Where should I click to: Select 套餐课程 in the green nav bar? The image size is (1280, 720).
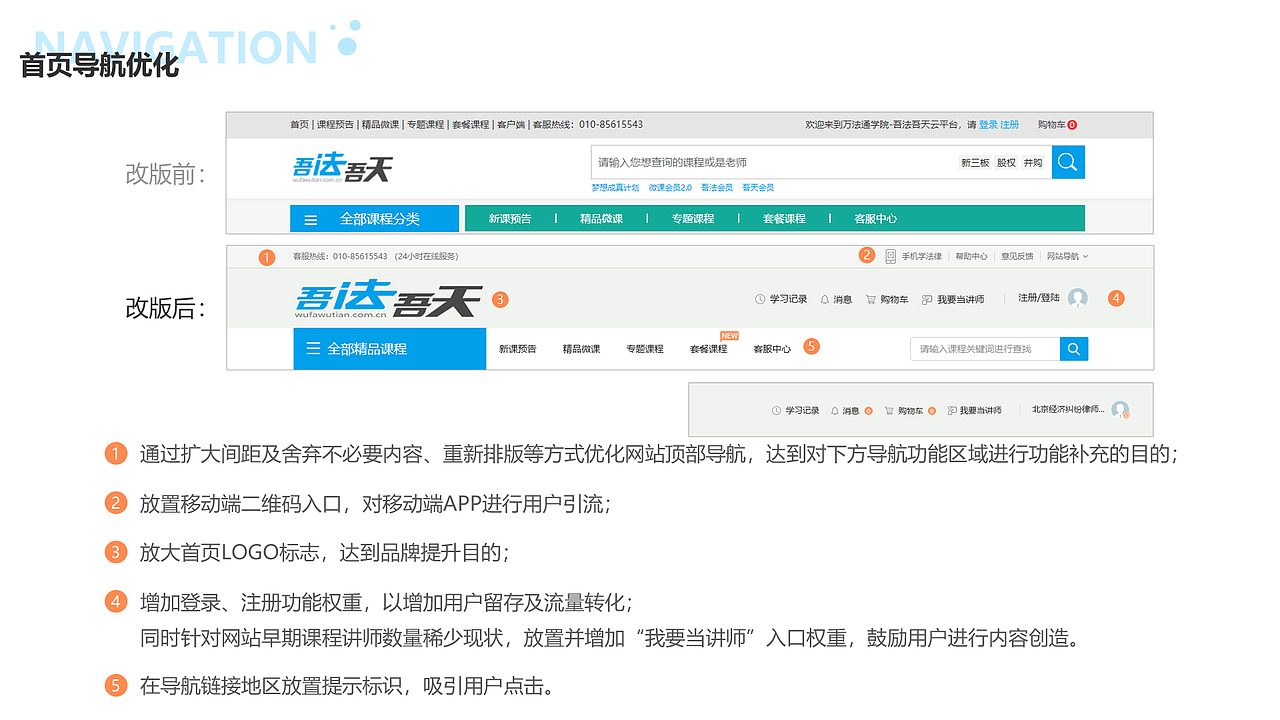click(784, 219)
